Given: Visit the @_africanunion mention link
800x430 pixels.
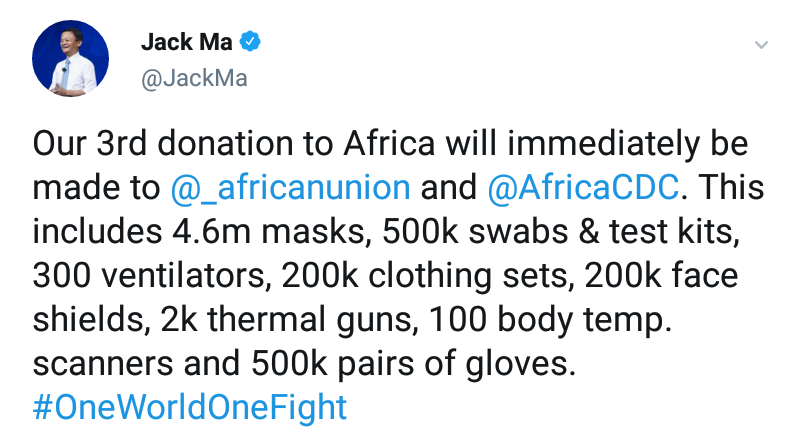Looking at the screenshot, I should 289,188.
